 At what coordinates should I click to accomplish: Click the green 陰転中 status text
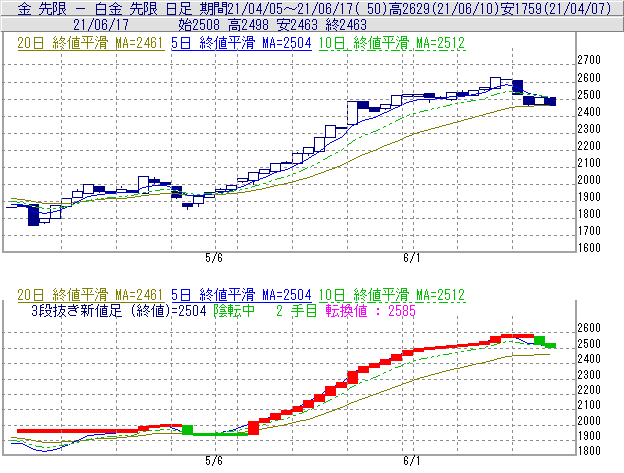tap(234, 311)
